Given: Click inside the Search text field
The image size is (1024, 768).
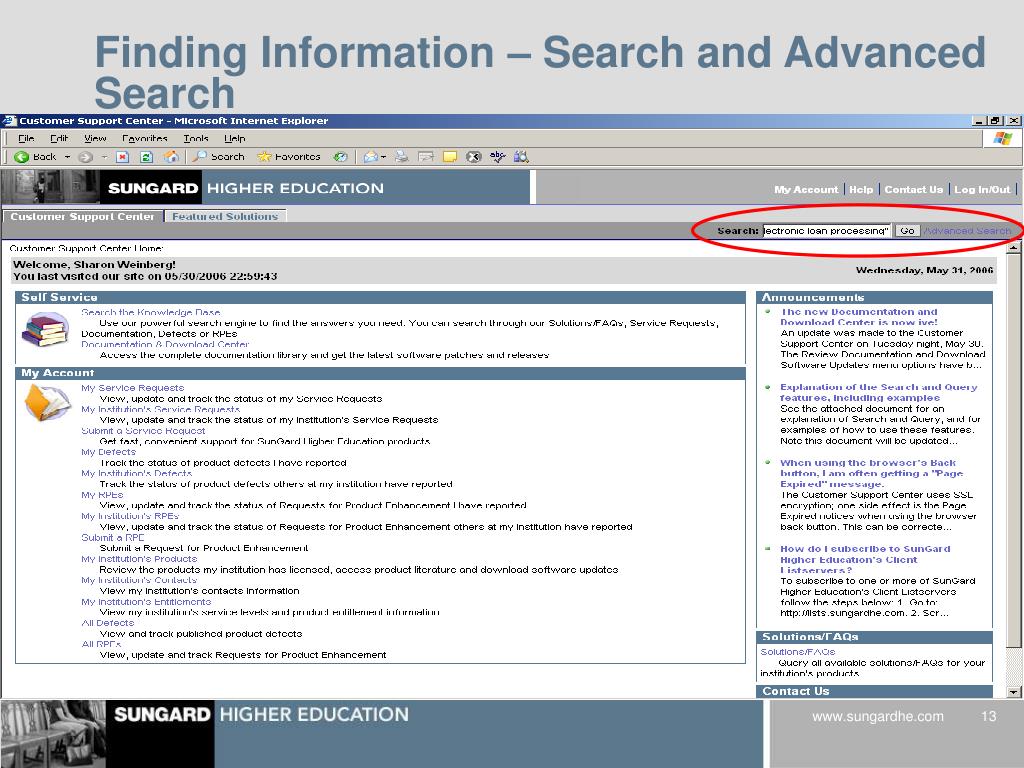Looking at the screenshot, I should (827, 231).
